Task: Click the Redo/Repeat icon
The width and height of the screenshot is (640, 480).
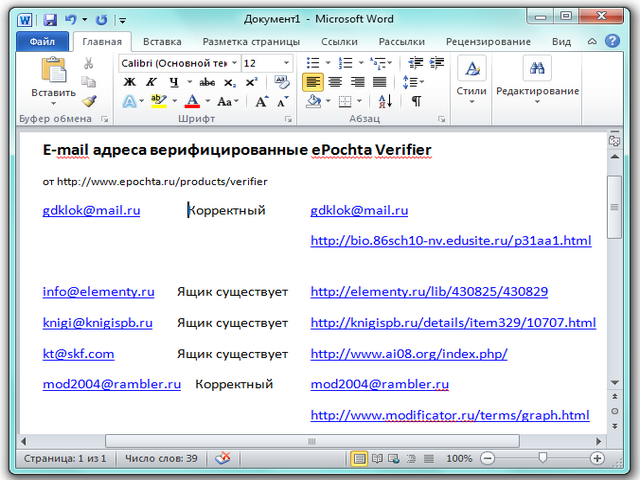Action: (x=101, y=20)
